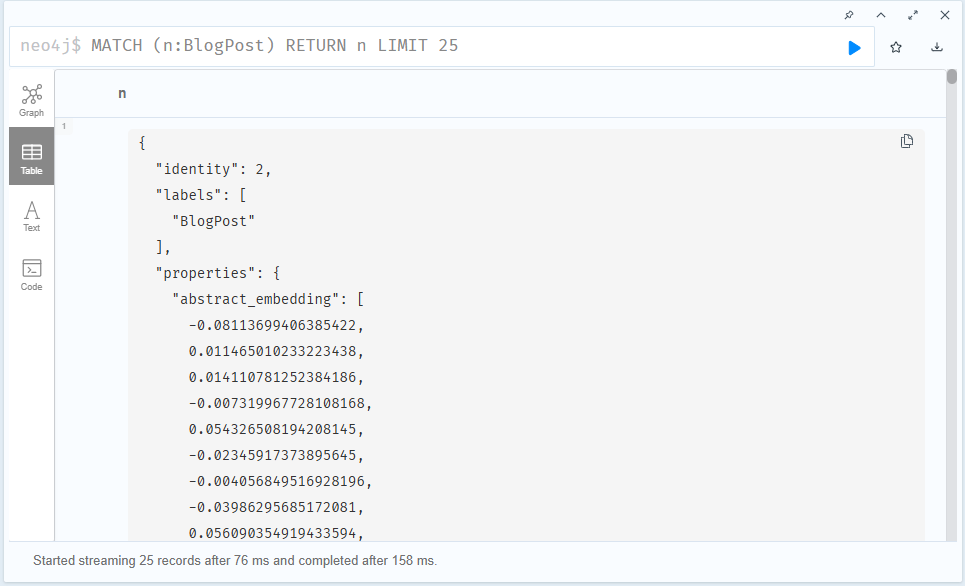Close the result frame
Image resolution: width=965 pixels, height=586 pixels.
coord(945,15)
